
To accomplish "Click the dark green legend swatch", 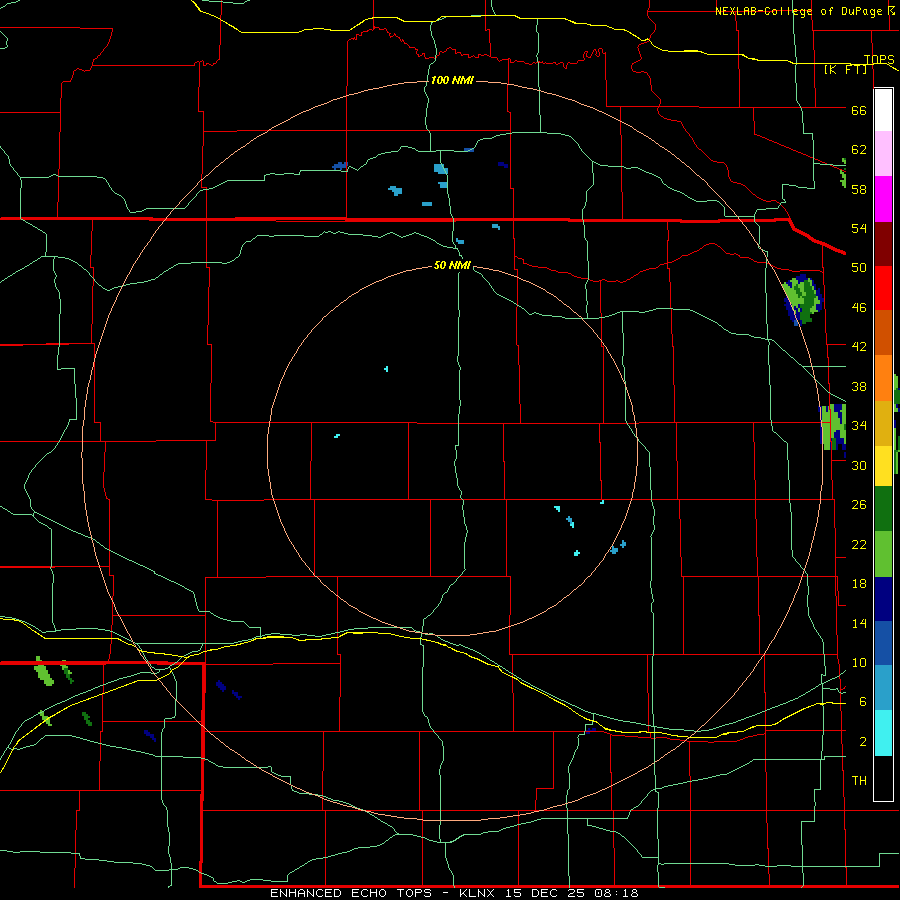I will [883, 509].
